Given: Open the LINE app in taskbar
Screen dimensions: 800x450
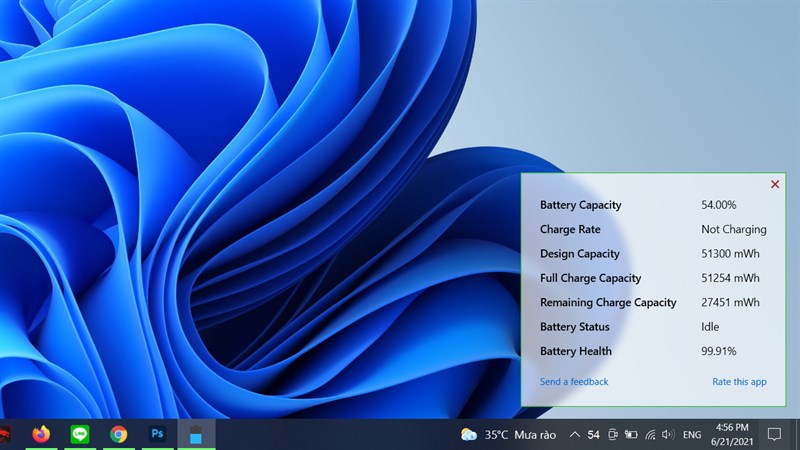Looking at the screenshot, I should pos(80,434).
